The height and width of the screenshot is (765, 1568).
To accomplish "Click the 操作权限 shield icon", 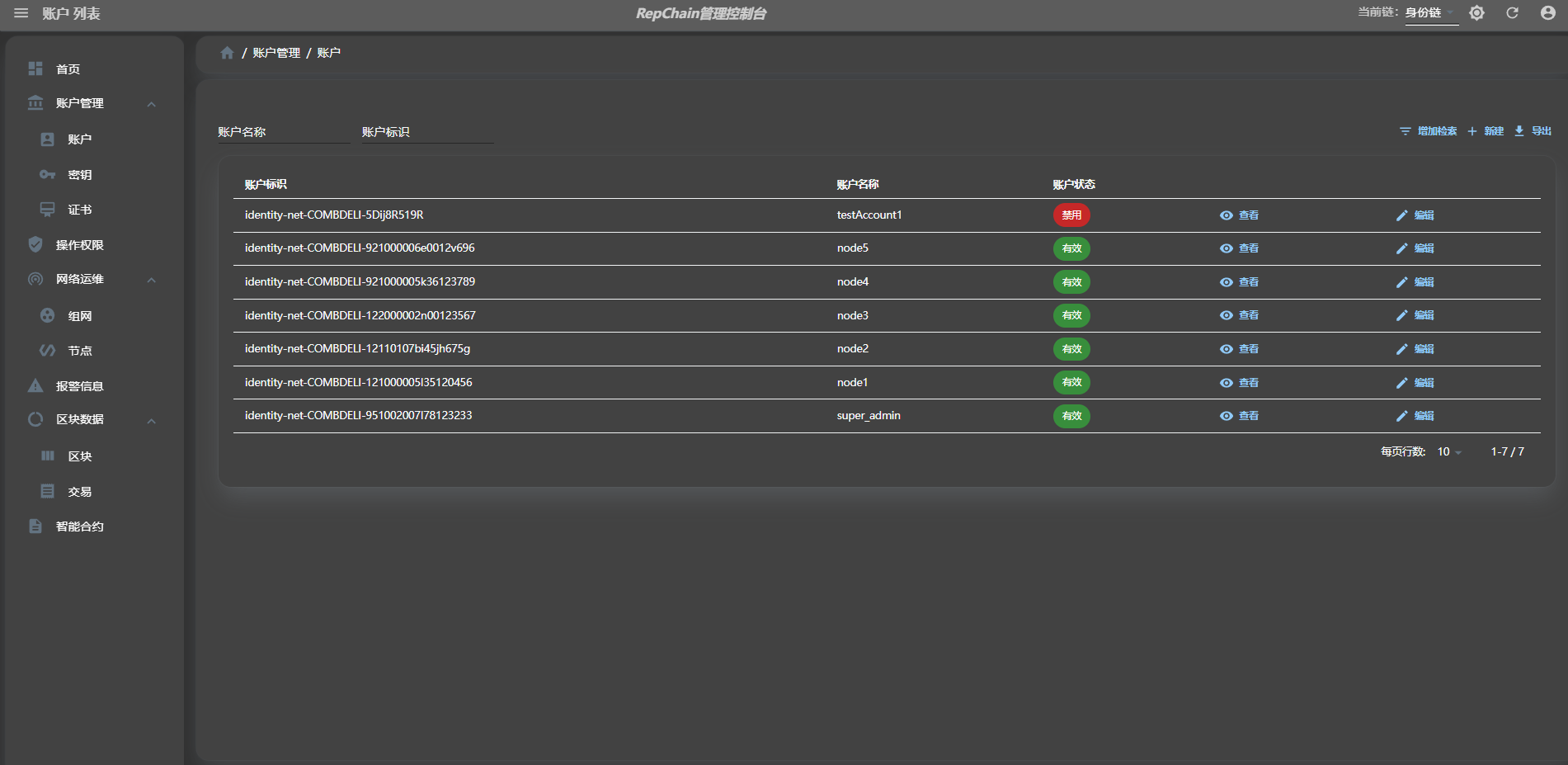I will (x=35, y=244).
